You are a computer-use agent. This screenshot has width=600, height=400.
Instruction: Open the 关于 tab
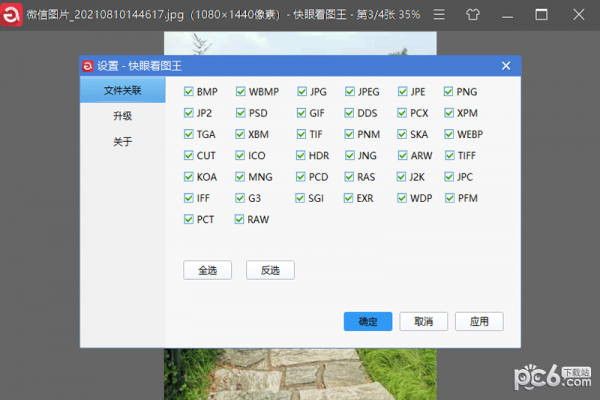[122, 142]
